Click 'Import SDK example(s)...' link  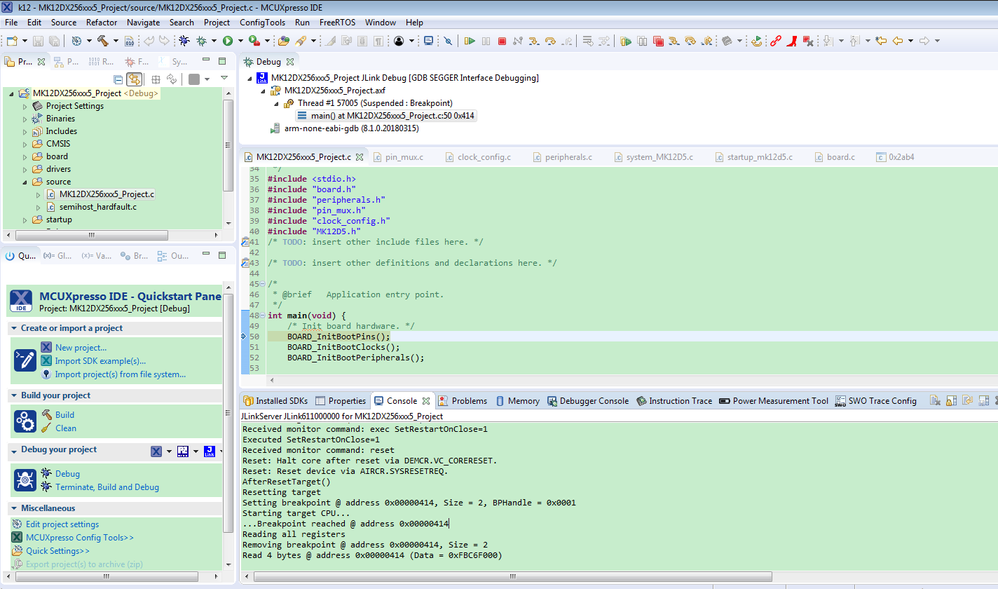pos(100,361)
